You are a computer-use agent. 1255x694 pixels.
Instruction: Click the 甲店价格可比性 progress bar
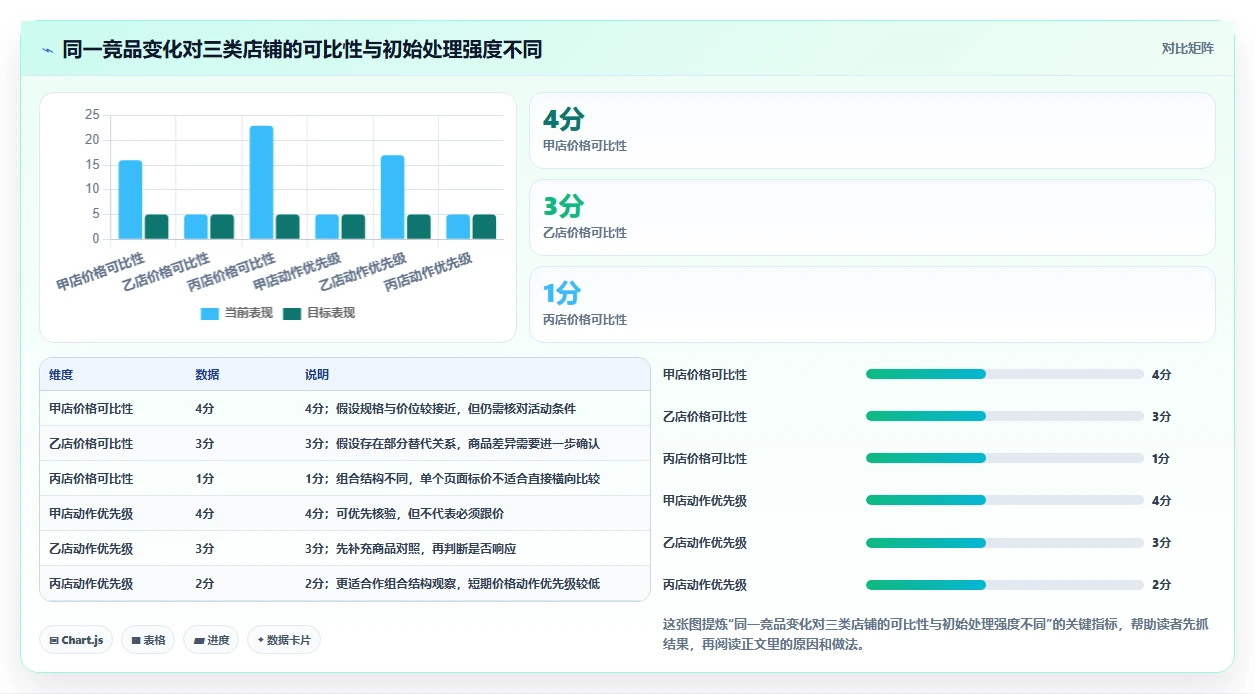click(x=1004, y=374)
